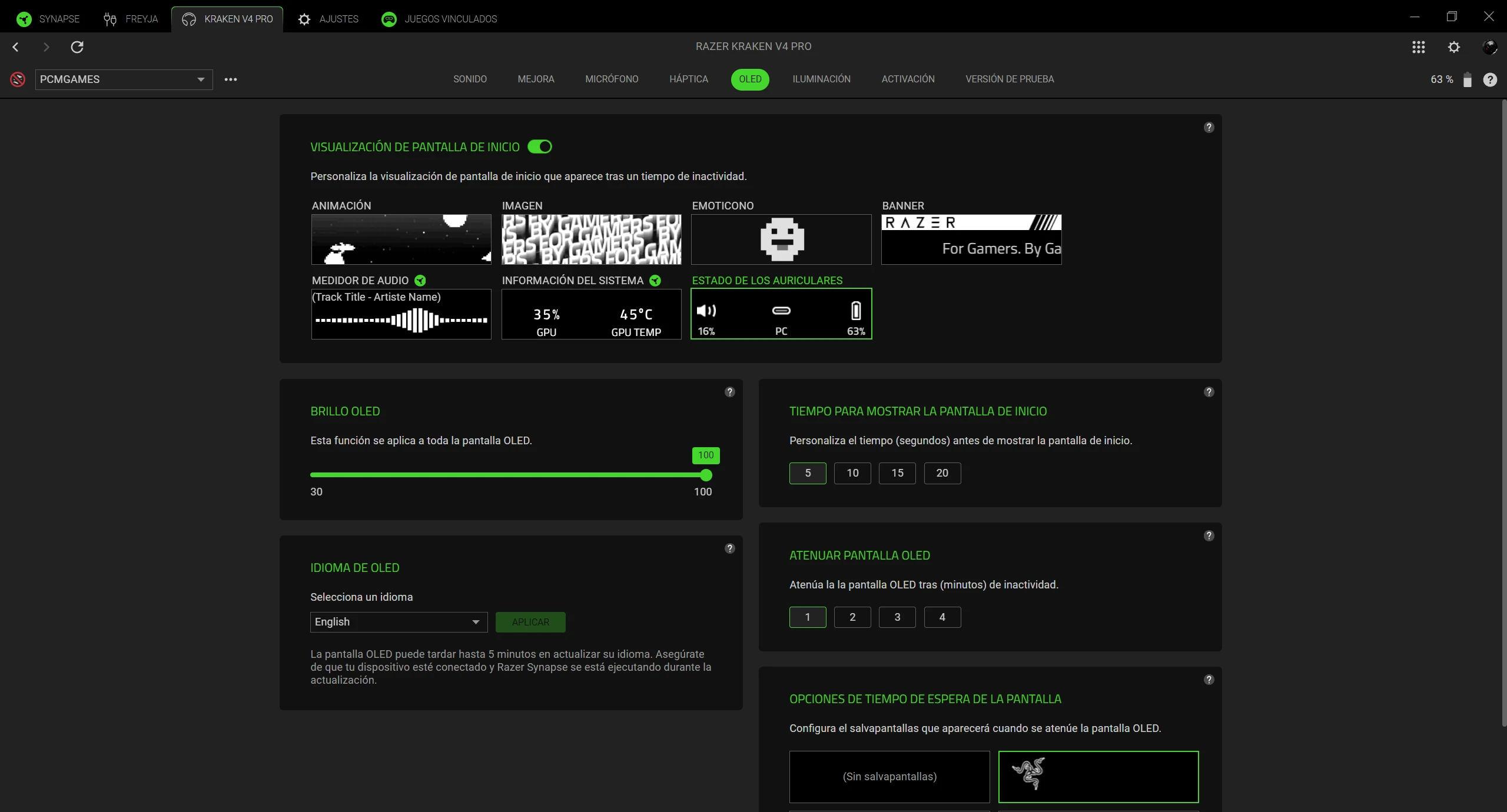1507x812 pixels.
Task: Dim OLED after 2 minutes
Action: tap(852, 617)
